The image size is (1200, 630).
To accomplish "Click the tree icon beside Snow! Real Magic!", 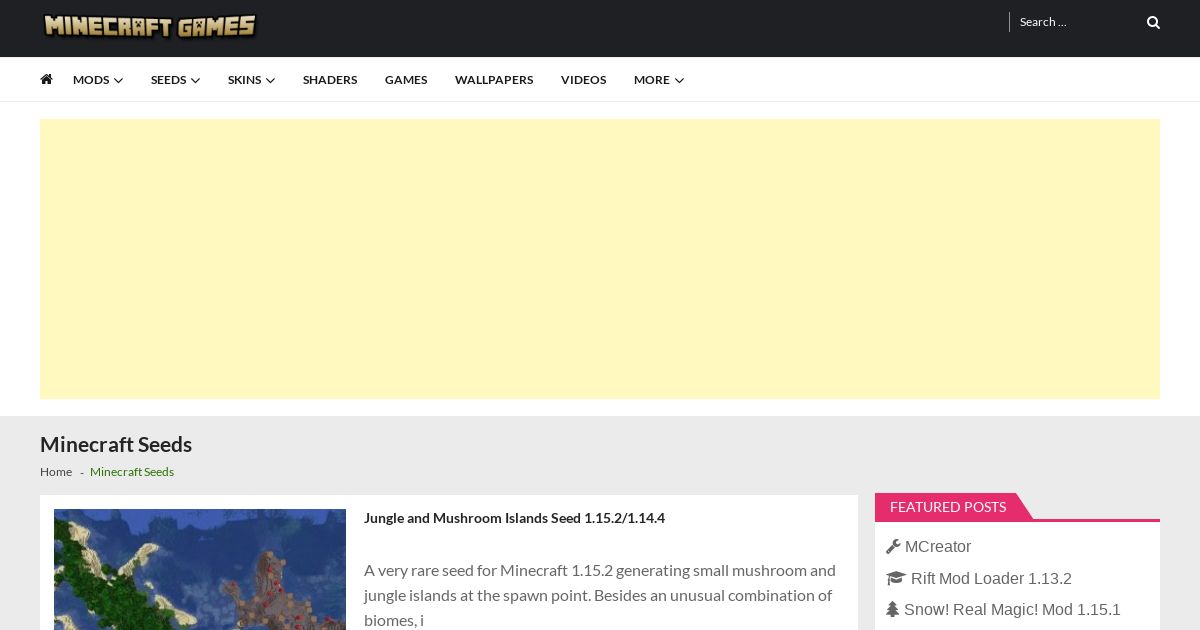I will point(892,609).
